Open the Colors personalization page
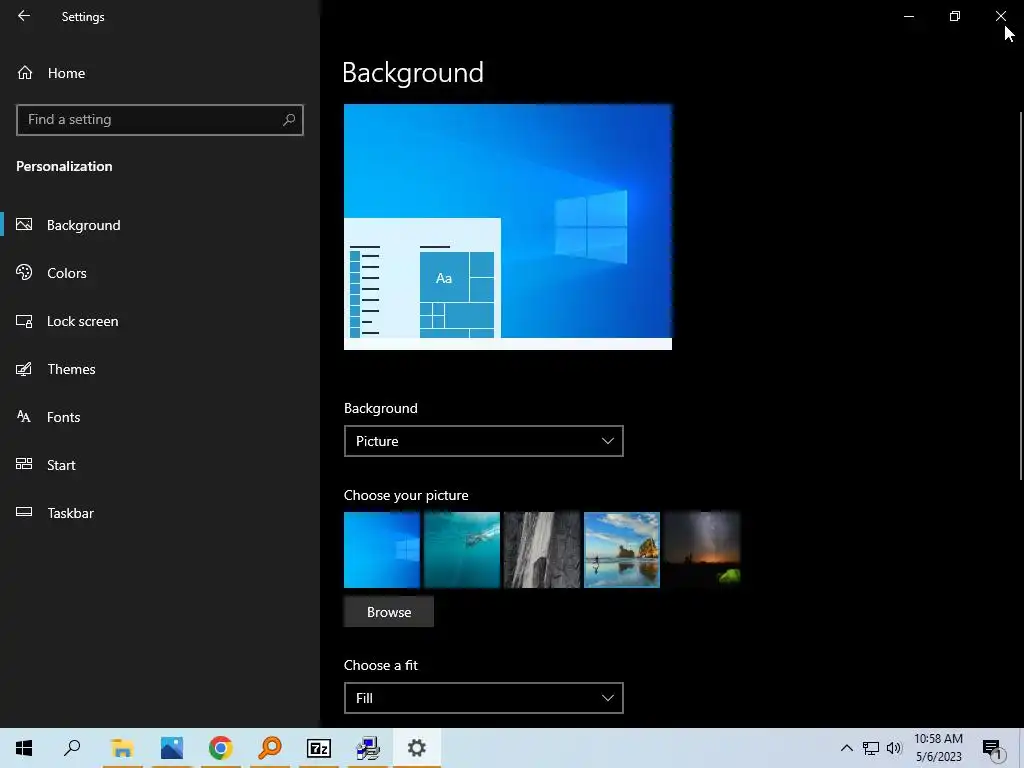The width and height of the screenshot is (1024, 768). coord(160,273)
